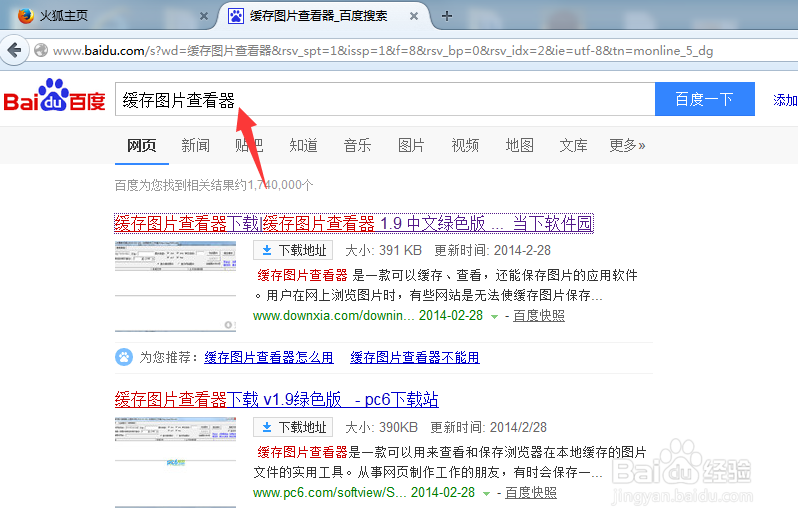Close the 火狐主页 tab

[204, 16]
